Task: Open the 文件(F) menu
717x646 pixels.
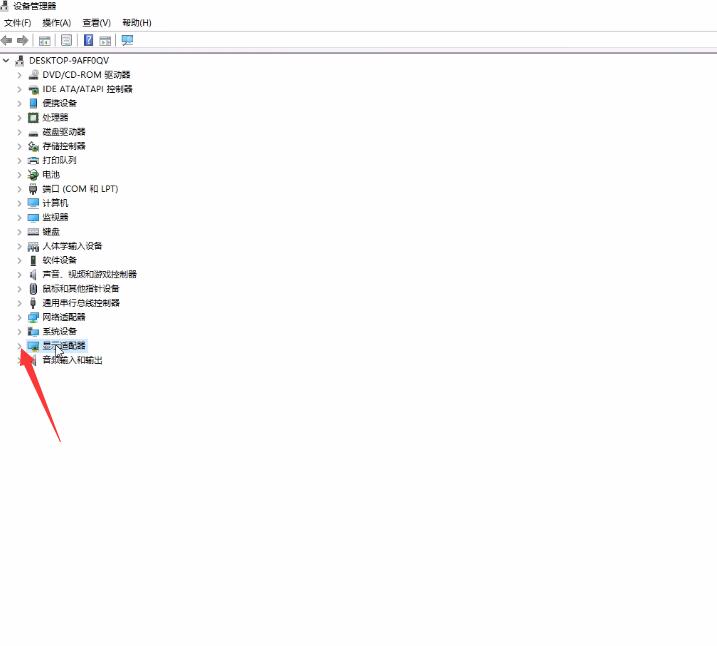Action: [17, 23]
